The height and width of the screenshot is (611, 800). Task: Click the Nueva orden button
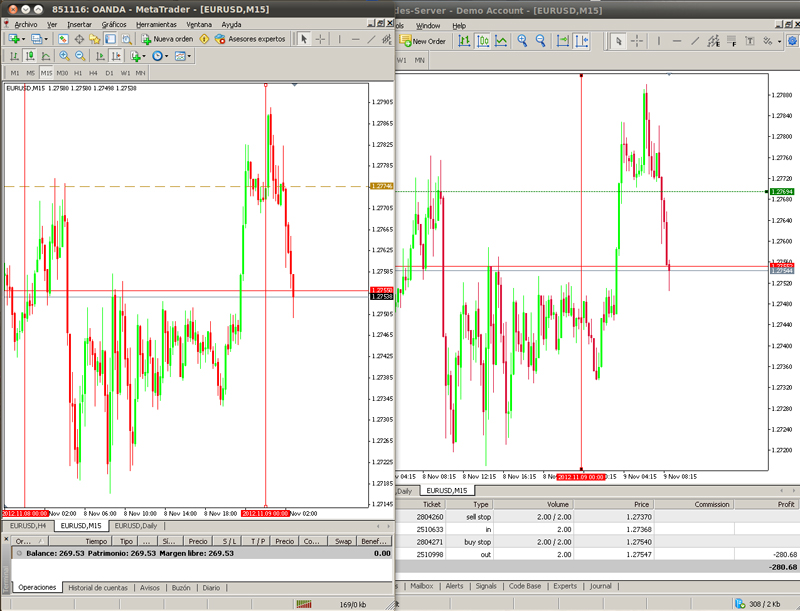click(x=167, y=39)
